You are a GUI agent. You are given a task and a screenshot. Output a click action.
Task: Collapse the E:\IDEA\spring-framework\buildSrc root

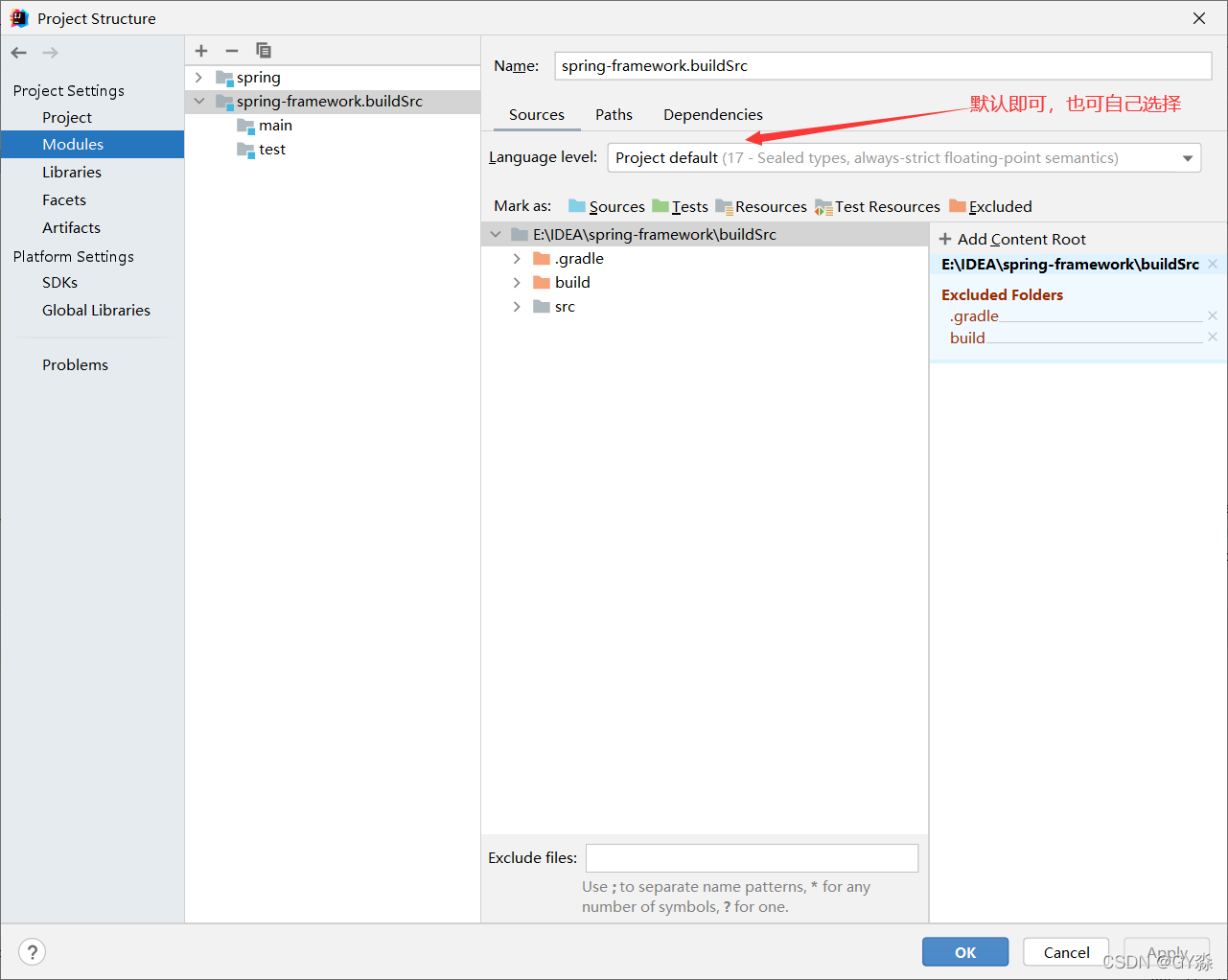[x=496, y=235]
